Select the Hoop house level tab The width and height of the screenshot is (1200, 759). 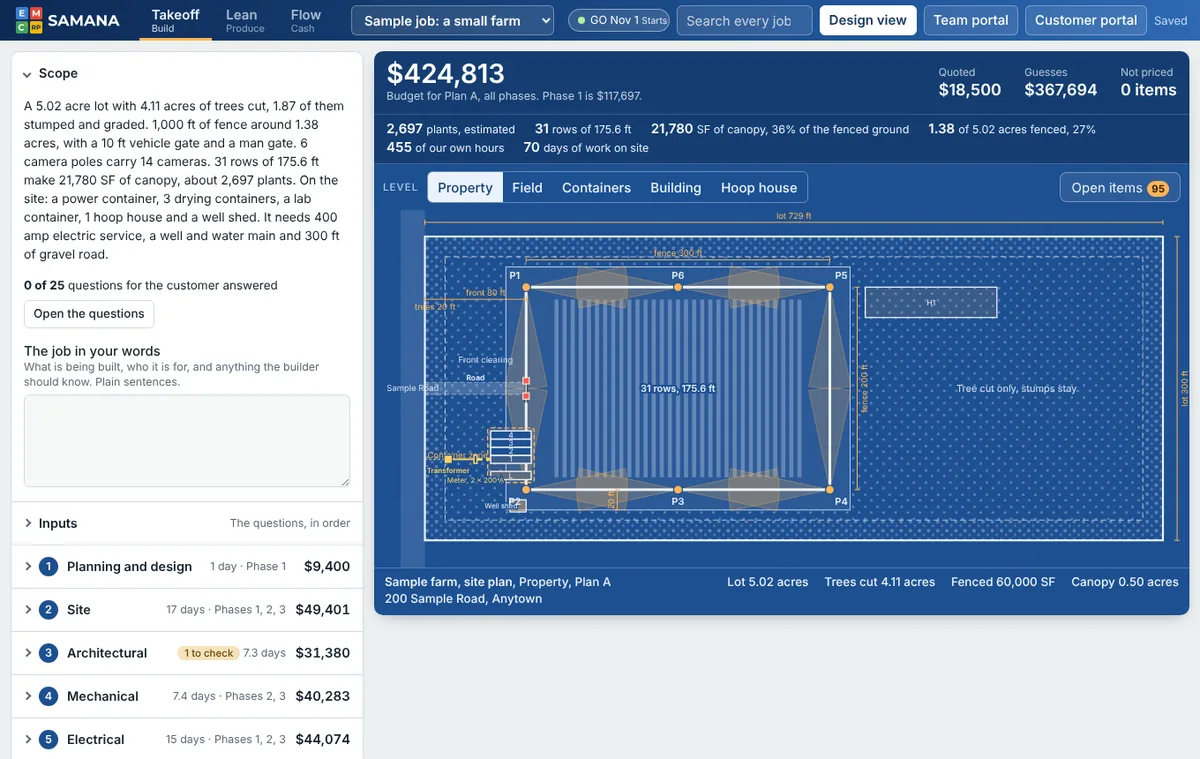759,187
